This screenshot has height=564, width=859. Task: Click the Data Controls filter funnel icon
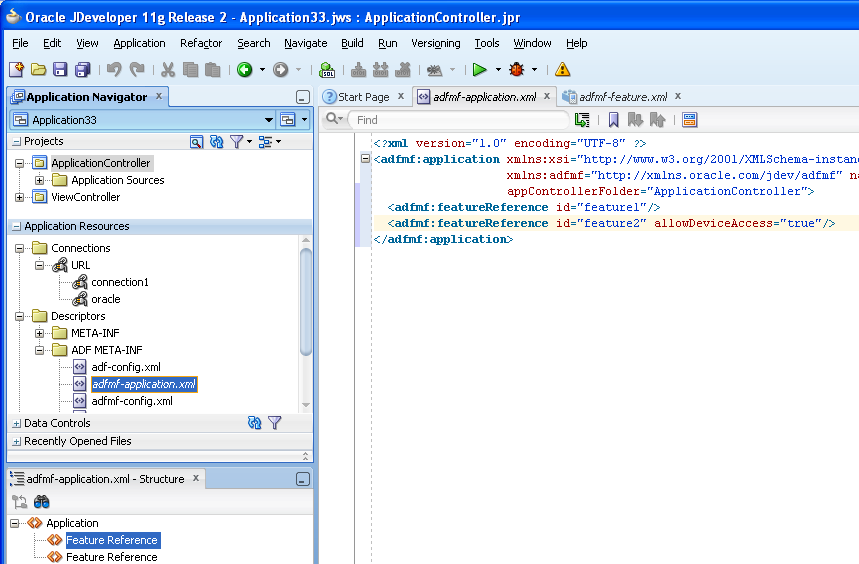tap(274, 423)
